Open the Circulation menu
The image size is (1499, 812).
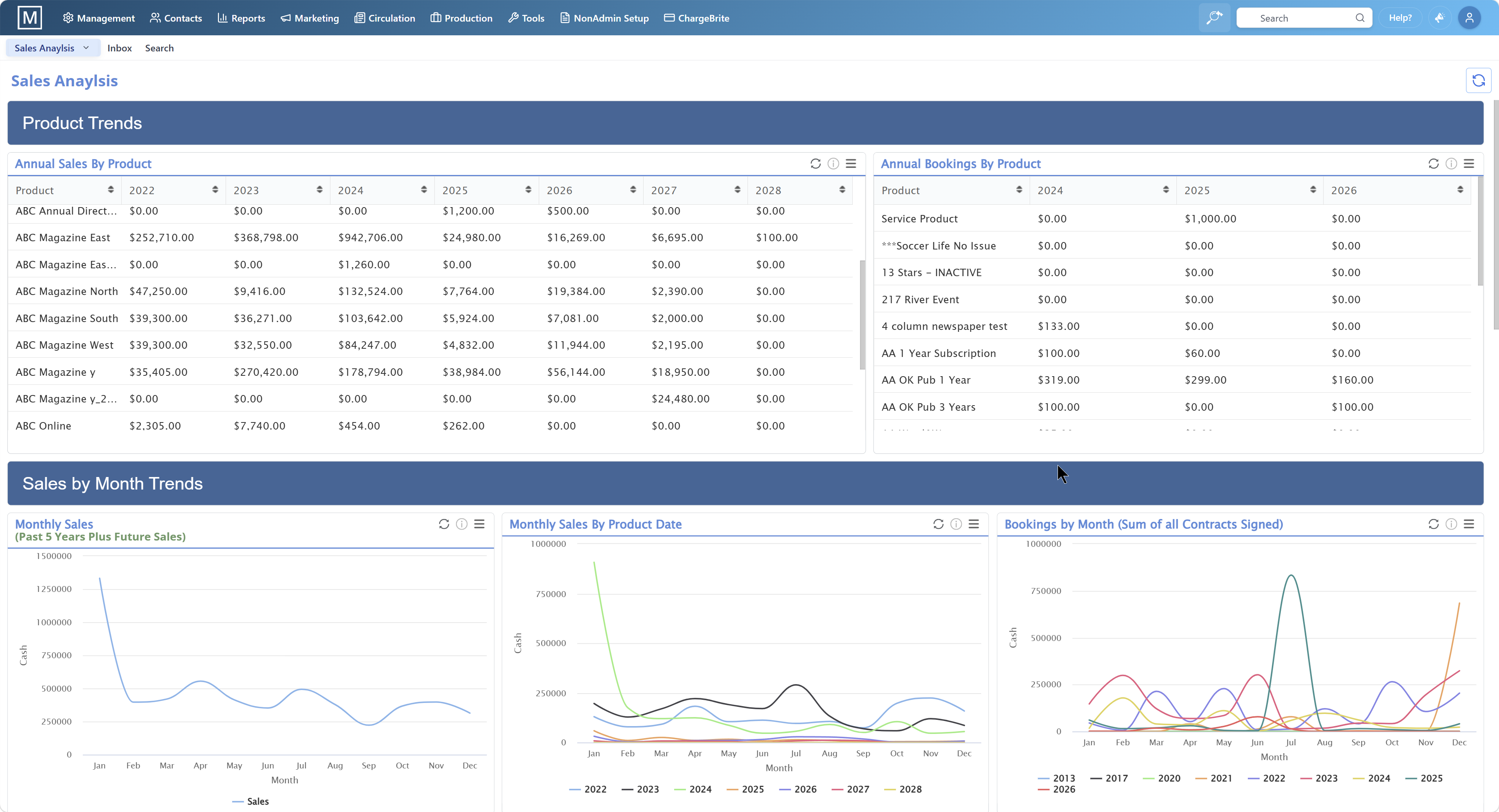click(x=385, y=18)
